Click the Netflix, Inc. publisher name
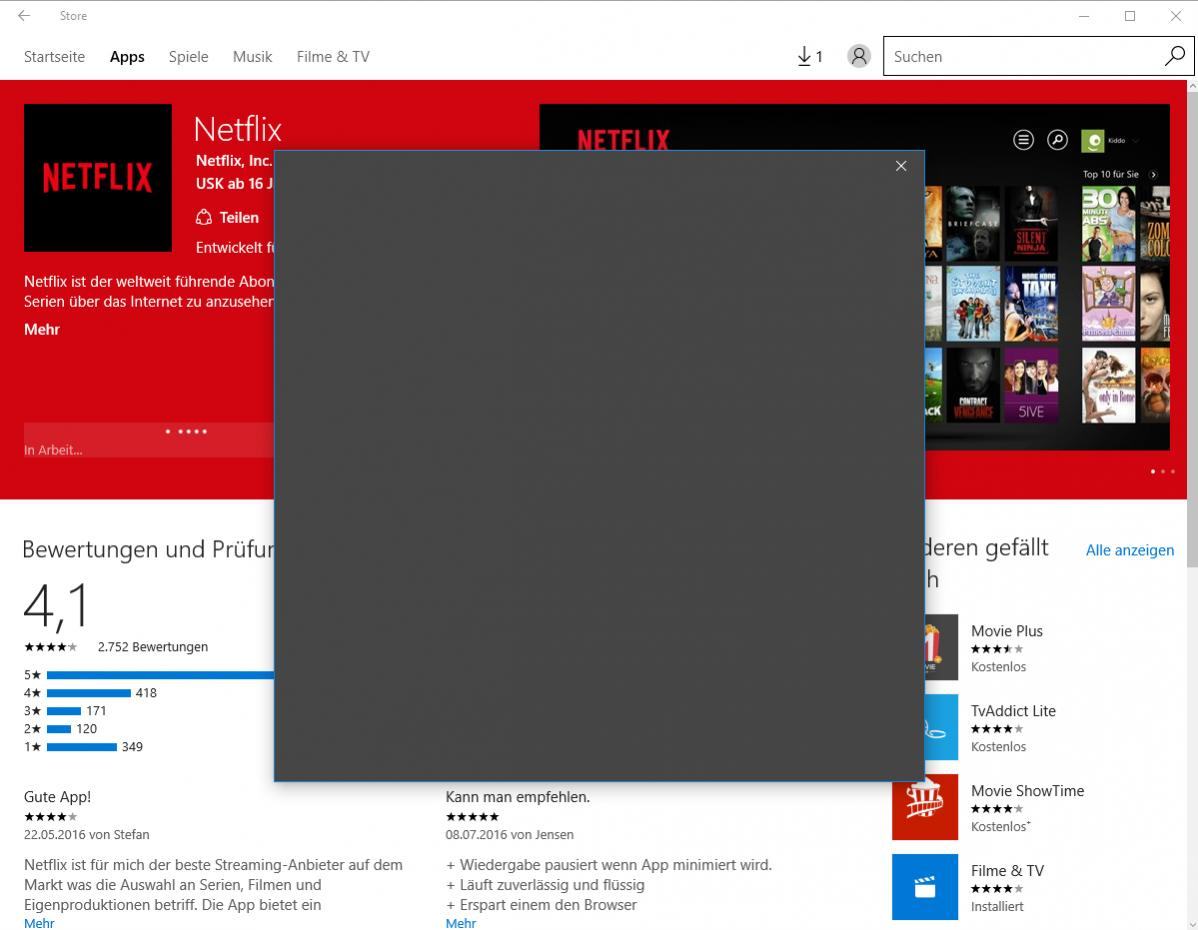This screenshot has width=1198, height=930. click(x=234, y=160)
